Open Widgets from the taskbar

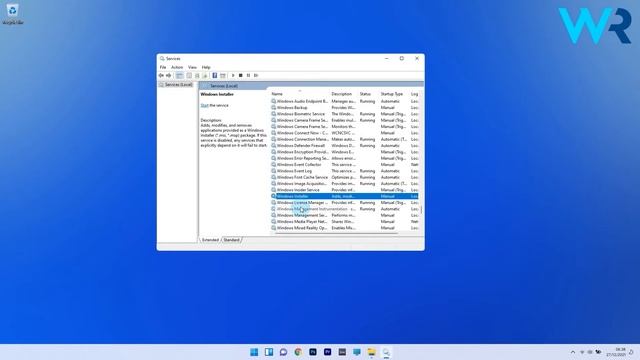pyautogui.click(x=269, y=352)
